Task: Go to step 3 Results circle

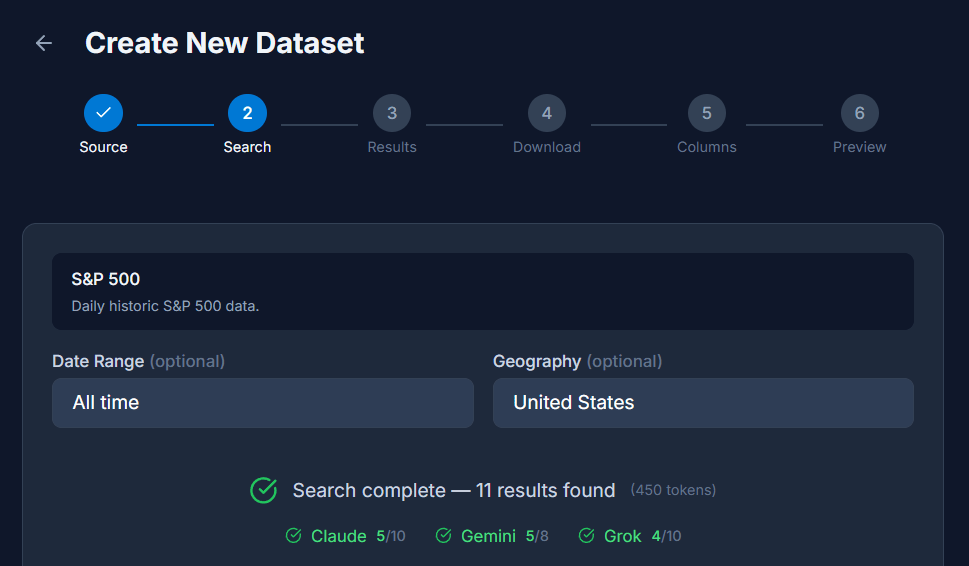Action: pyautogui.click(x=392, y=113)
